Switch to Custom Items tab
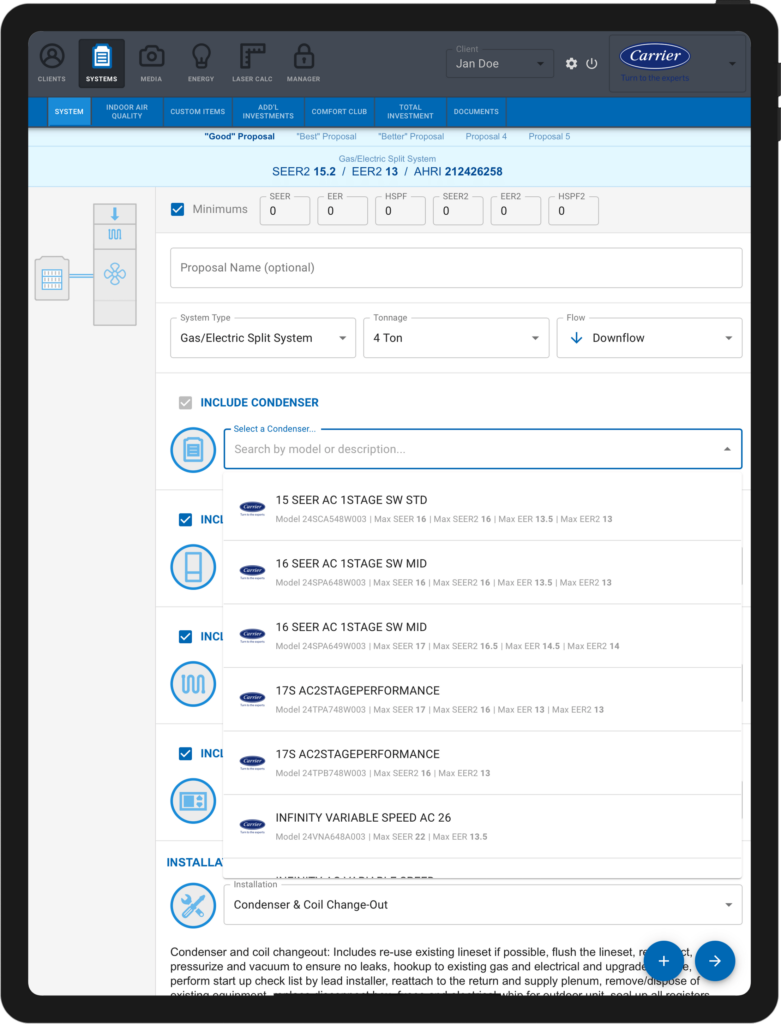The image size is (781, 1024). pos(198,112)
